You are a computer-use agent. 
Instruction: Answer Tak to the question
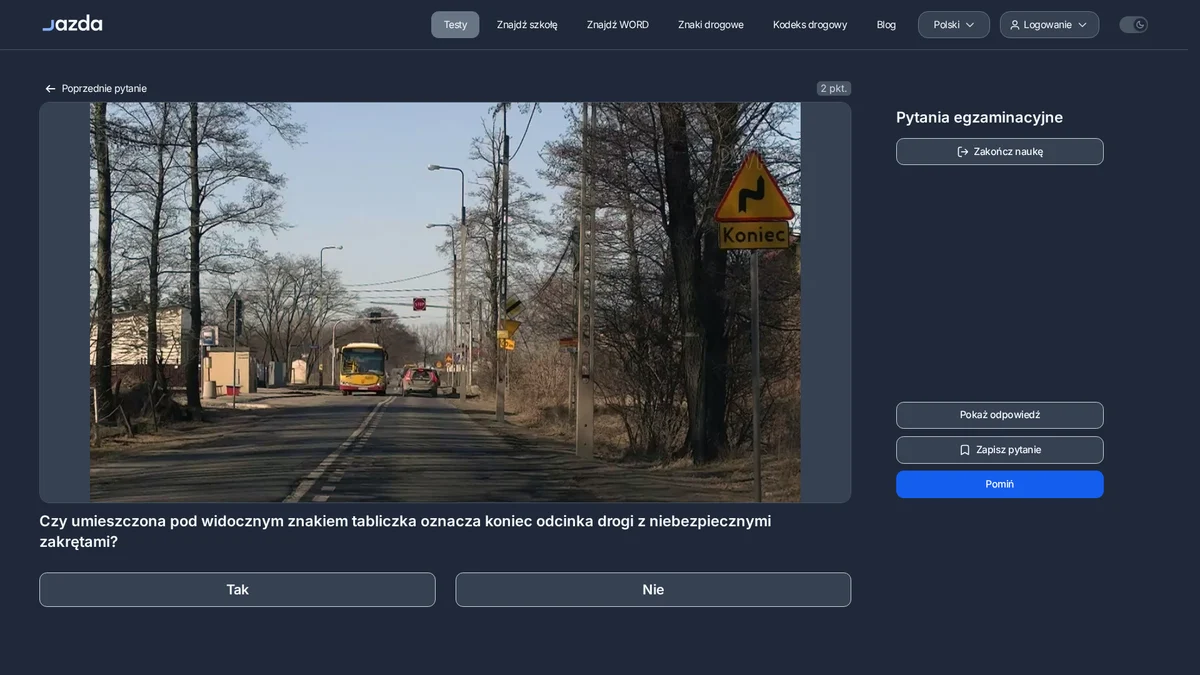(x=237, y=590)
